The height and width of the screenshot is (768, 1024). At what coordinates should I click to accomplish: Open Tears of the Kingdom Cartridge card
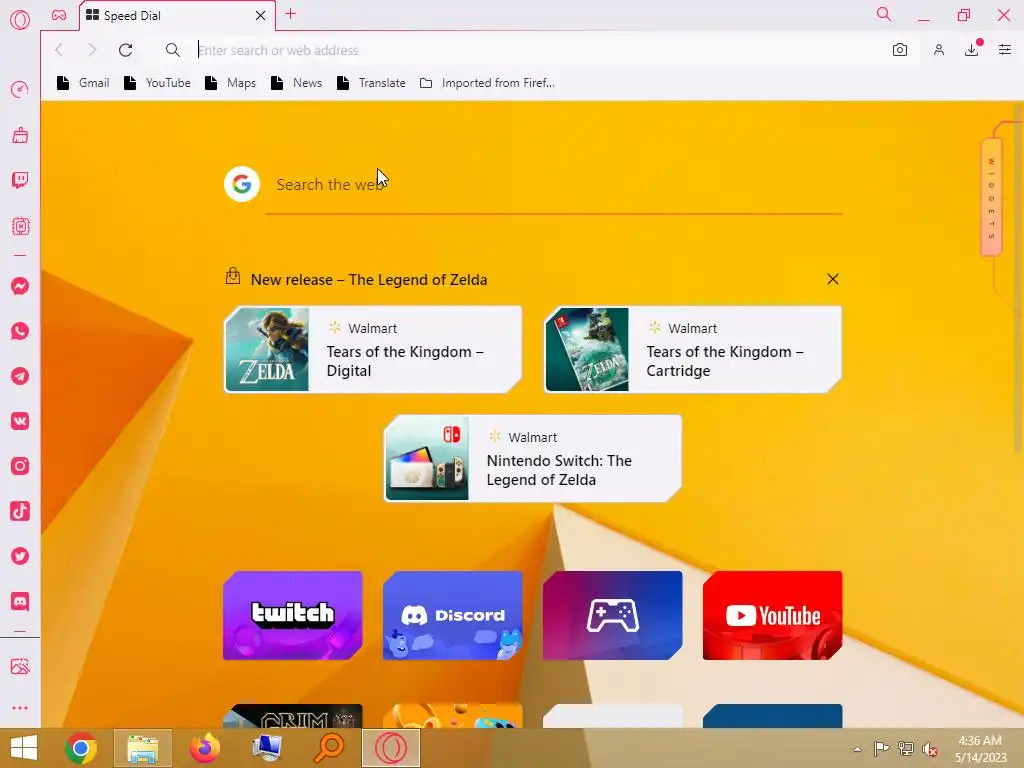coord(693,349)
